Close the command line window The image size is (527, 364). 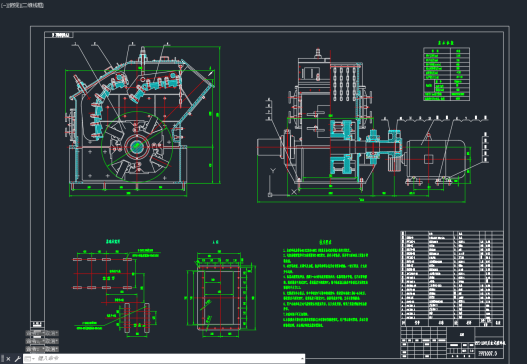click(x=8, y=359)
